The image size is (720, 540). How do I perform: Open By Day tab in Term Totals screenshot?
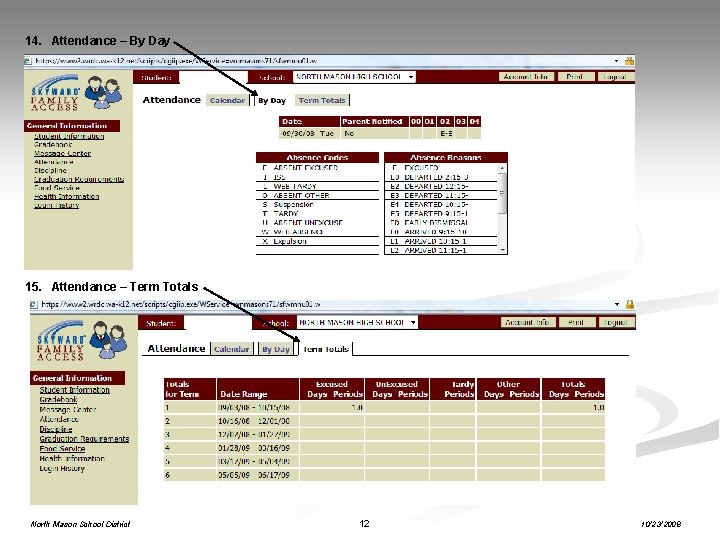pos(276,349)
